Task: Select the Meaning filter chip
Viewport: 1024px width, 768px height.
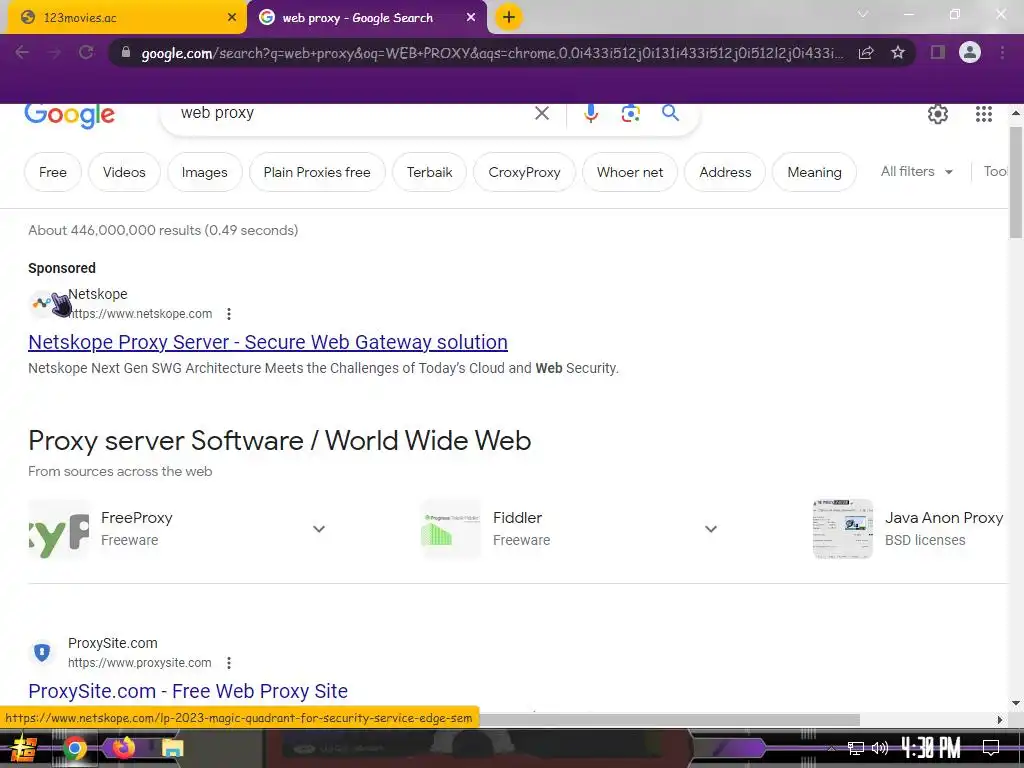Action: (x=814, y=172)
